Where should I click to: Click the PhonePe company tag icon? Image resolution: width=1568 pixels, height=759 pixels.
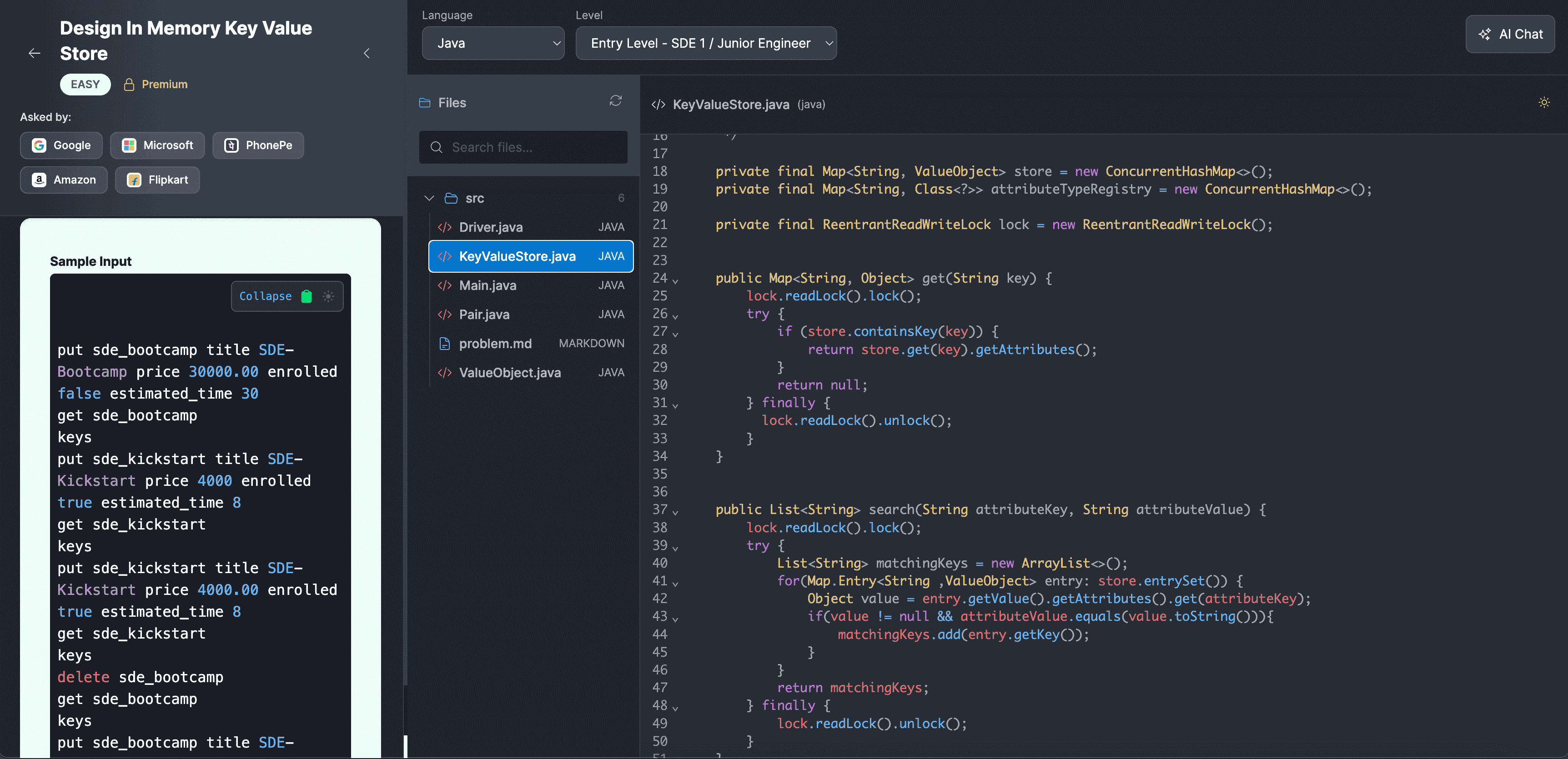(231, 145)
